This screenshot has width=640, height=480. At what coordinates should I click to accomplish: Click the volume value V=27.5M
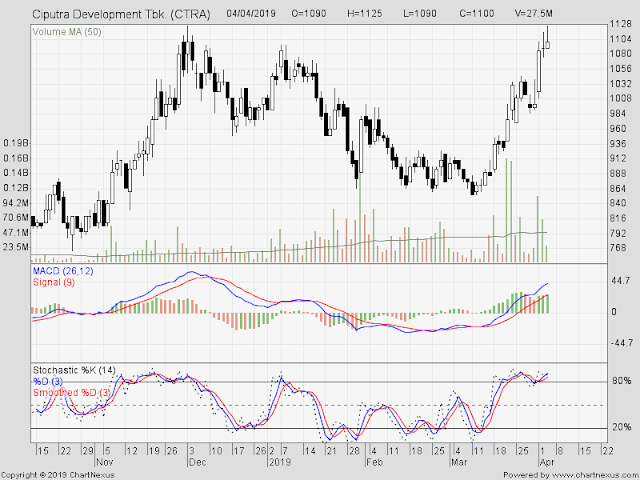[533, 13]
